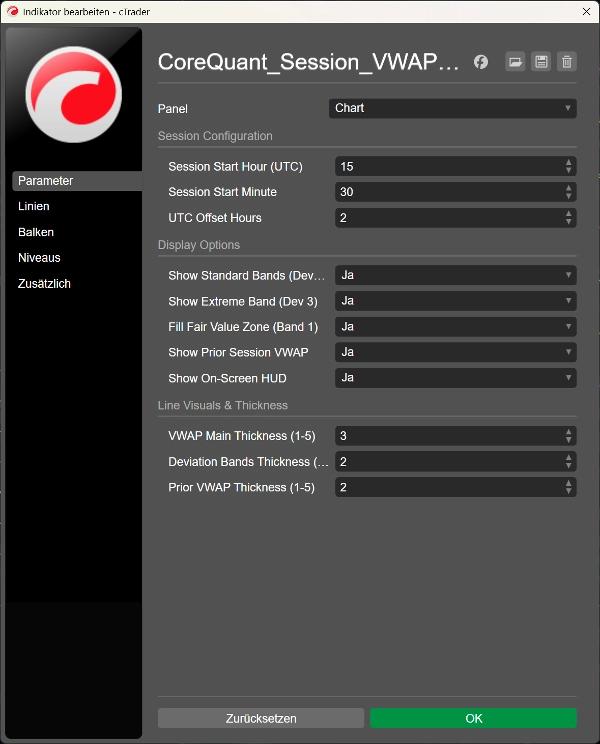This screenshot has height=744, width=600.
Task: Click the Facebook share icon
Action: point(480,62)
